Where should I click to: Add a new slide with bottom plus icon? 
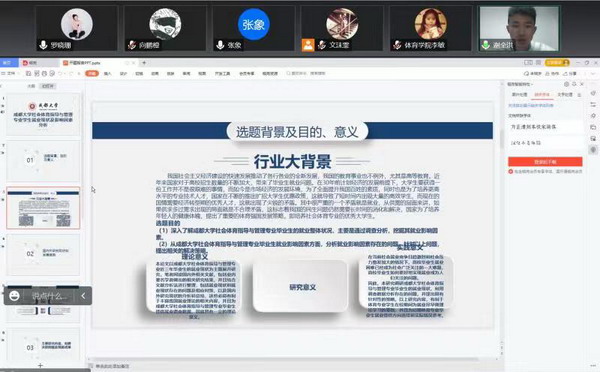click(x=40, y=365)
